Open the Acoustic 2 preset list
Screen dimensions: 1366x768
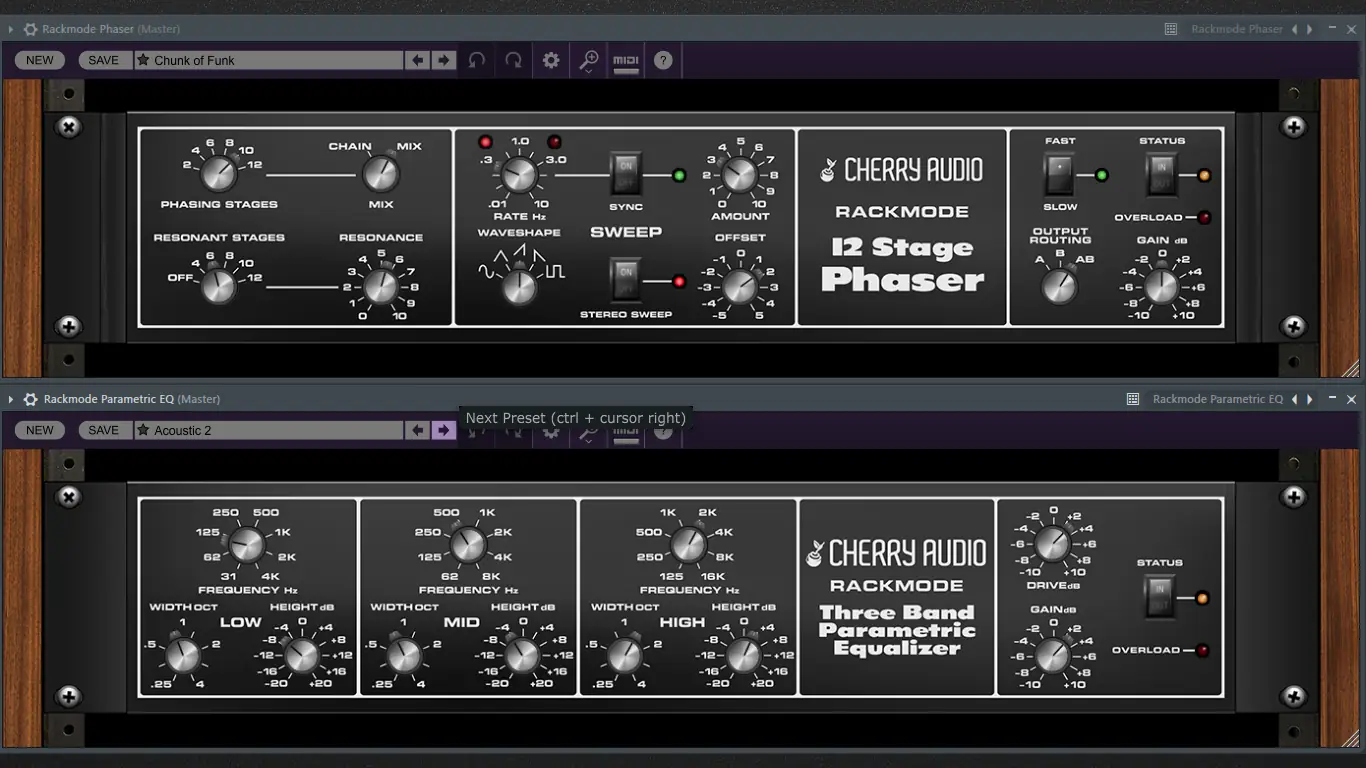(269, 430)
